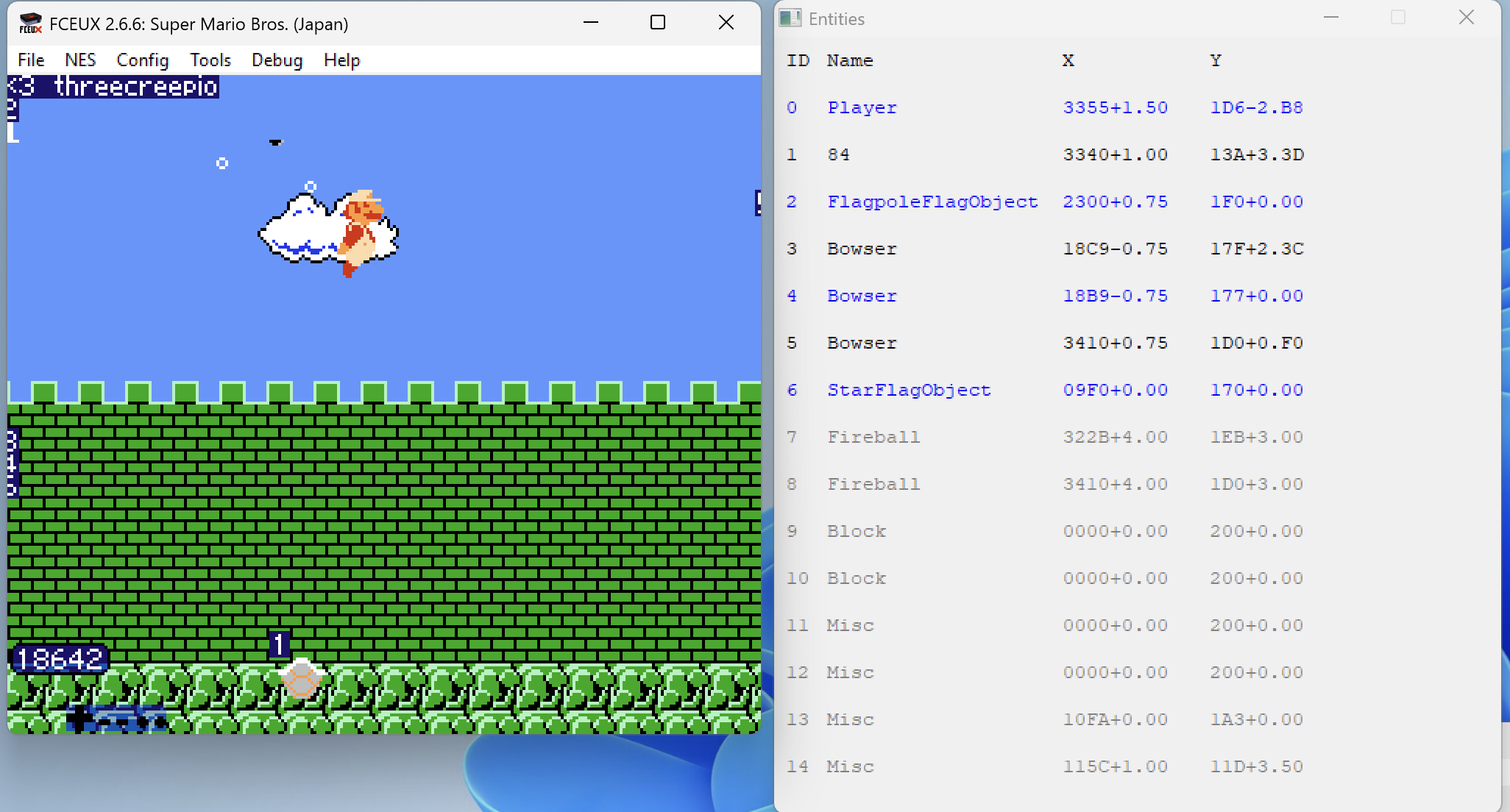Minimize the FCEUX emulator window

click(590, 23)
